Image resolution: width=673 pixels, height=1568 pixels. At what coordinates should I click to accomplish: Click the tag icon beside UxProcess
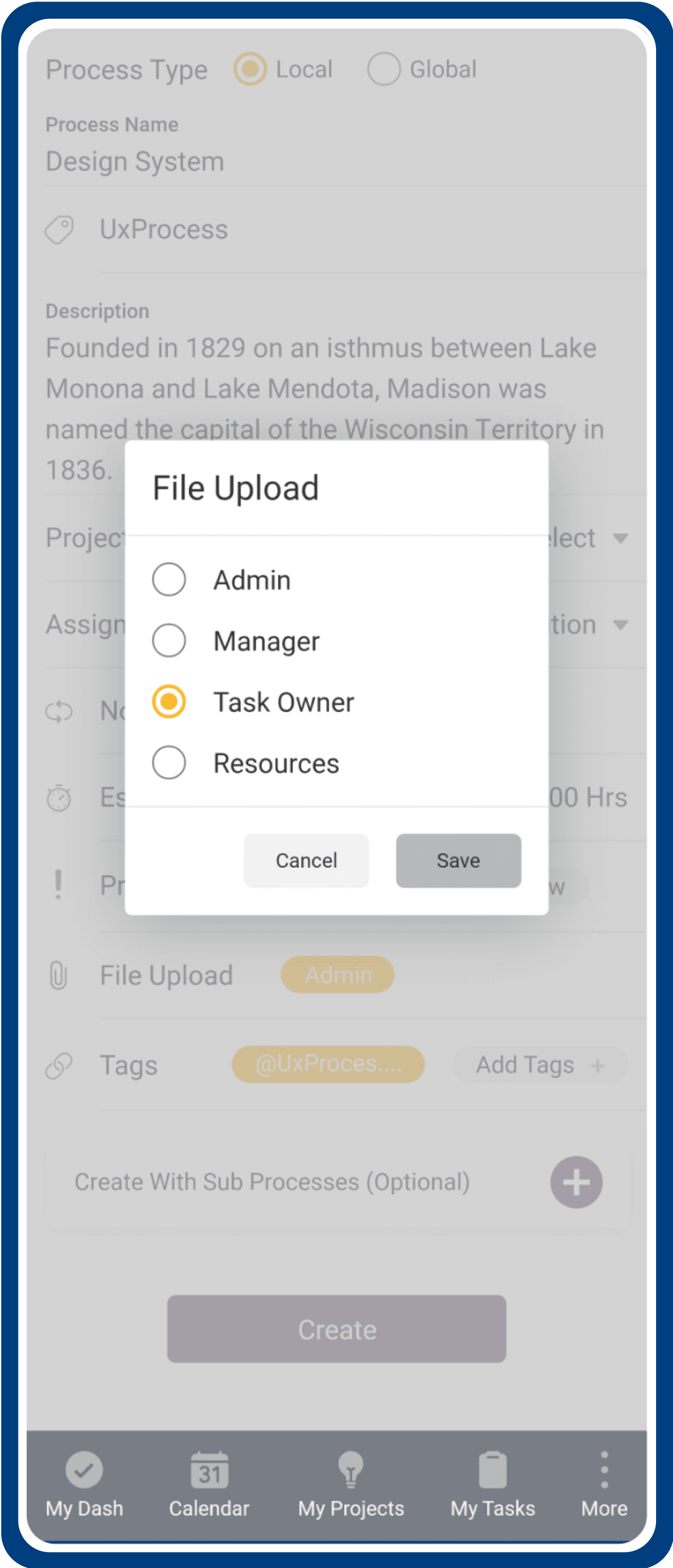pyautogui.click(x=59, y=230)
